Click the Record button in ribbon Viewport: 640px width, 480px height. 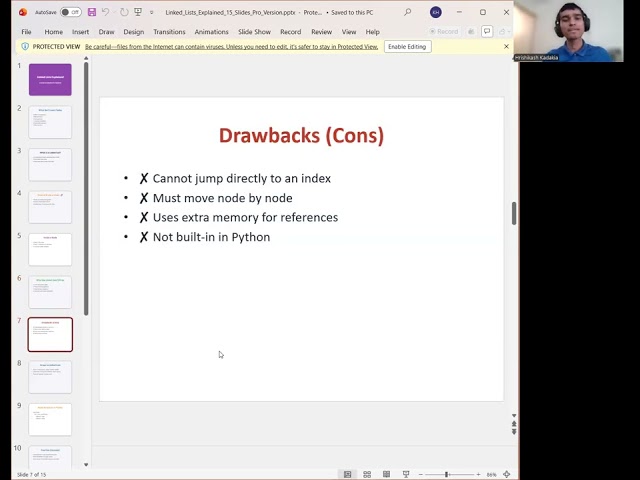pos(444,31)
